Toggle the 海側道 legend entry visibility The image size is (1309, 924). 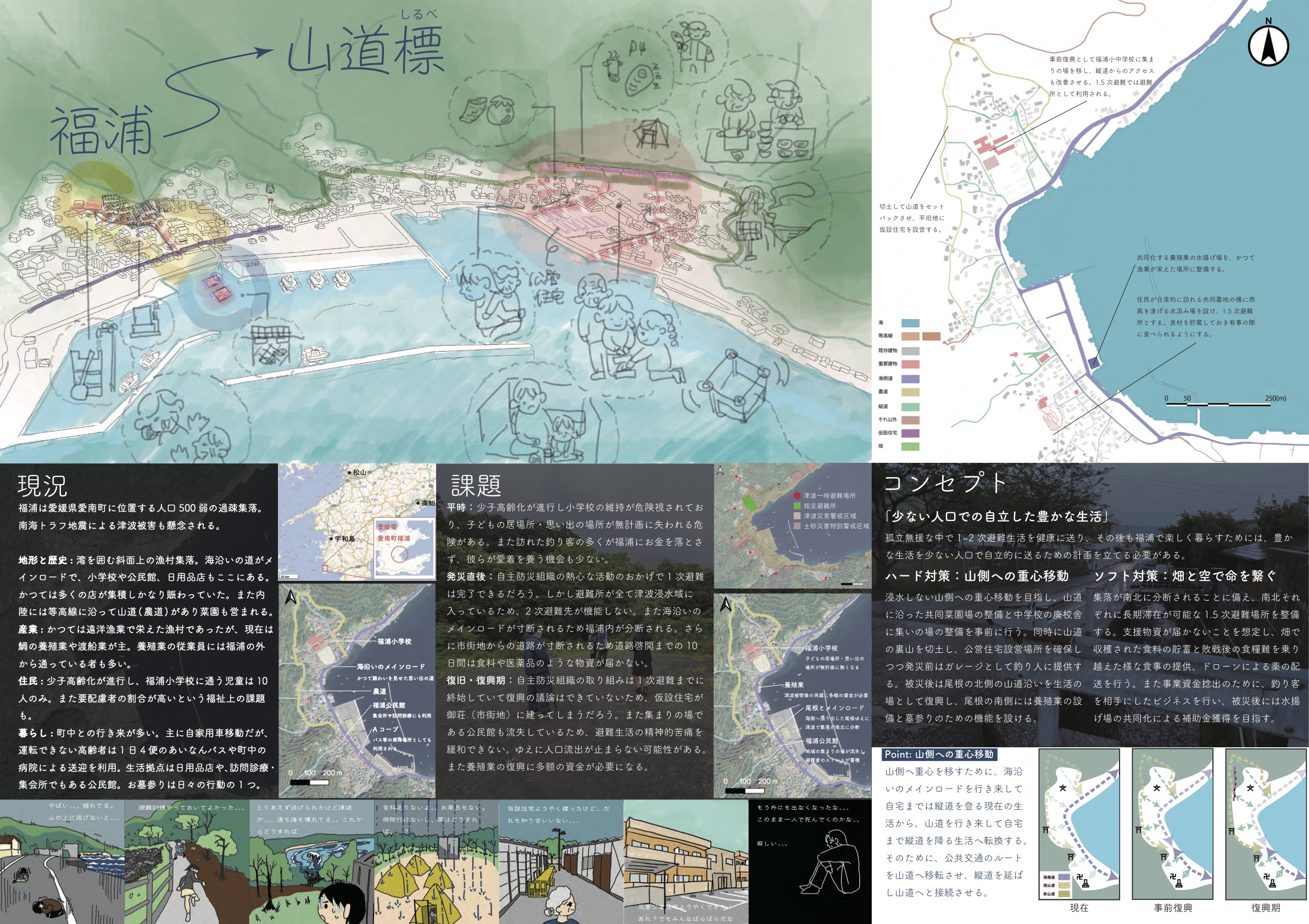911,379
